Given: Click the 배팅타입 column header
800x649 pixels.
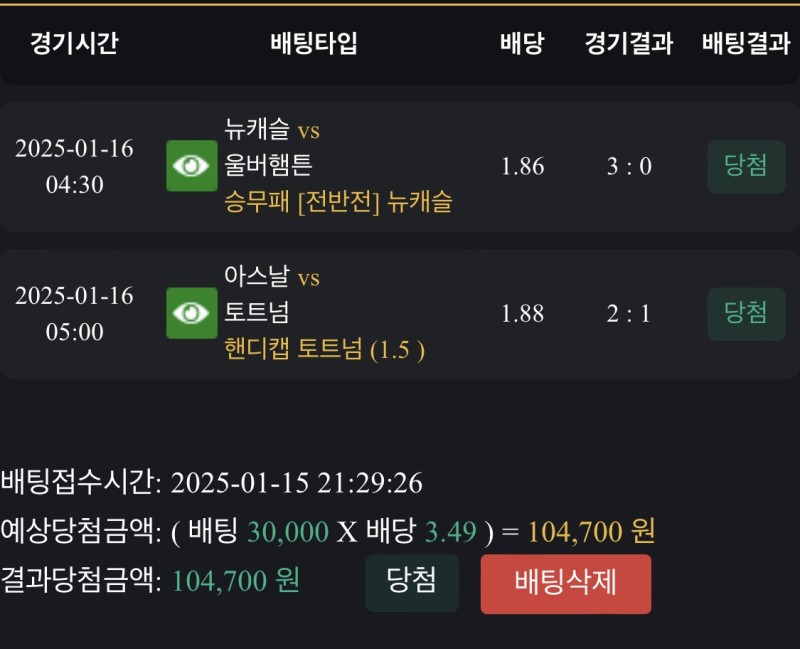Looking at the screenshot, I should 313,44.
